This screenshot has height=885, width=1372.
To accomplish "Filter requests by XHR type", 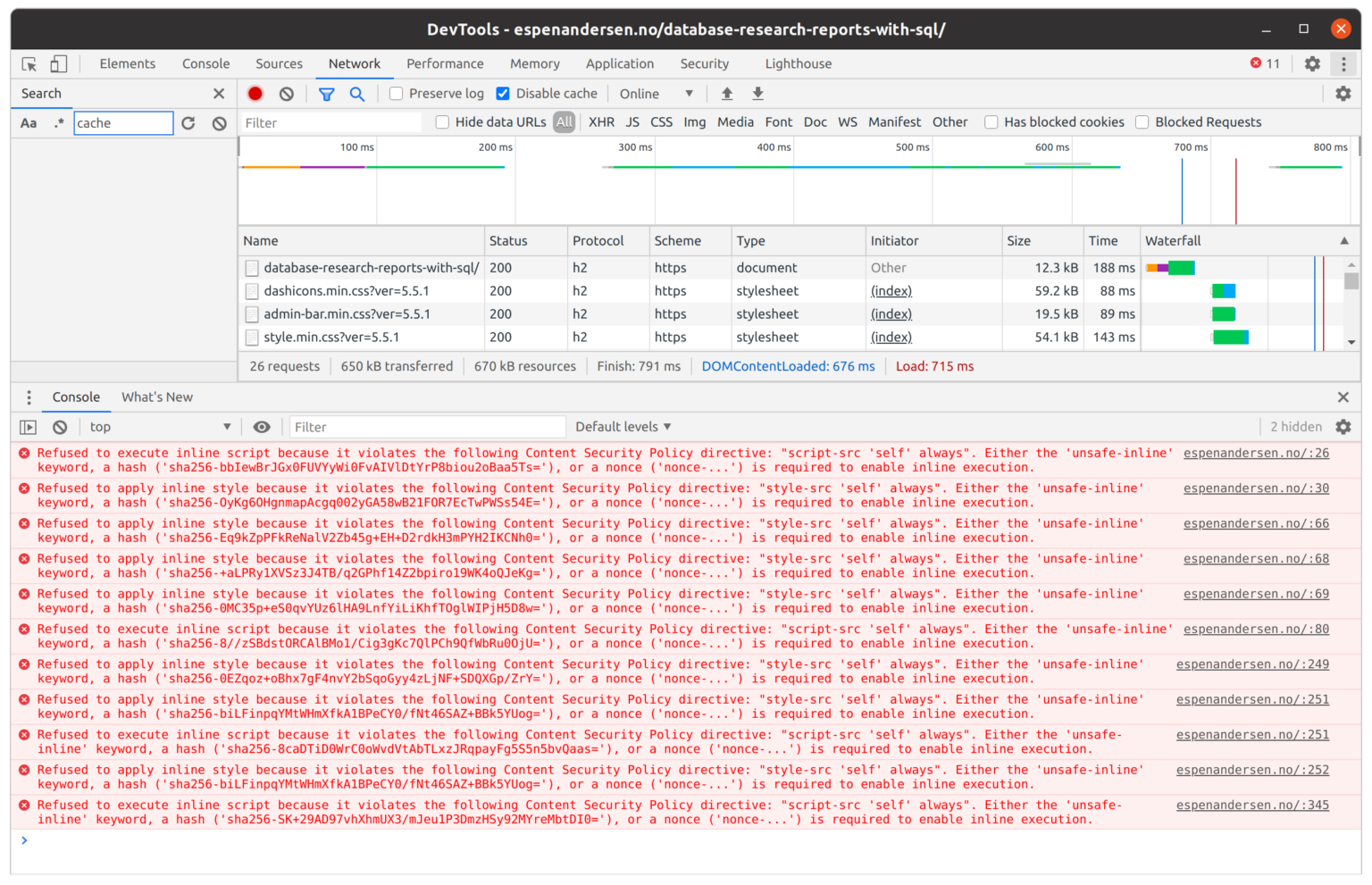I will tap(601, 122).
